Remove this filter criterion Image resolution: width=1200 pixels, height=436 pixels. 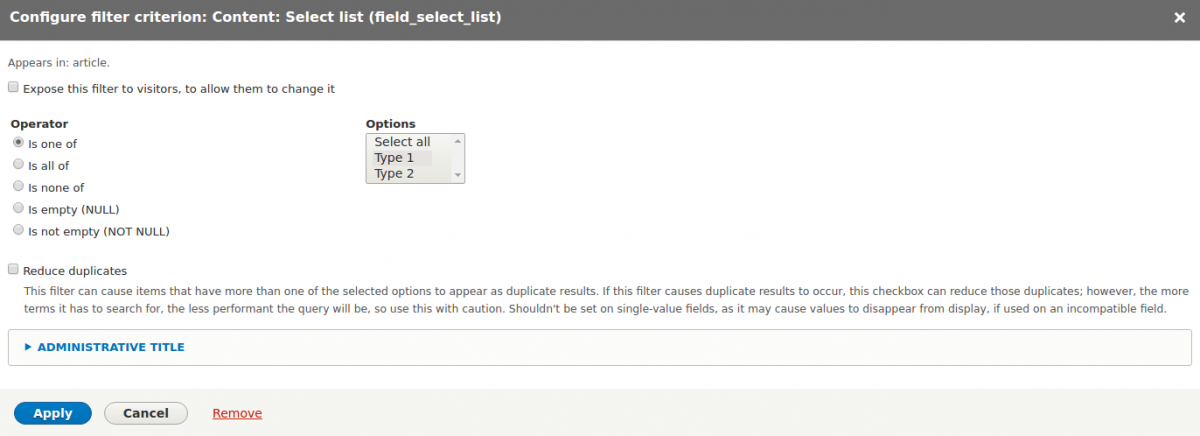(237, 413)
